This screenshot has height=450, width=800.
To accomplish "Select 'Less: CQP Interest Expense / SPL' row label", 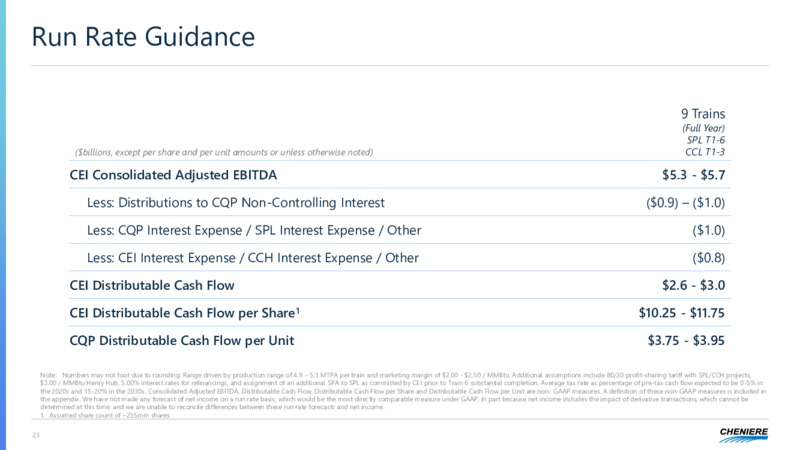I will coord(254,230).
